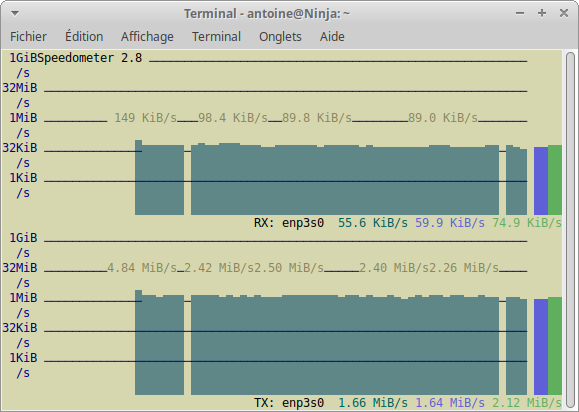Maximize the Terminal window
Image resolution: width=579 pixels, height=412 pixels.
542,13
